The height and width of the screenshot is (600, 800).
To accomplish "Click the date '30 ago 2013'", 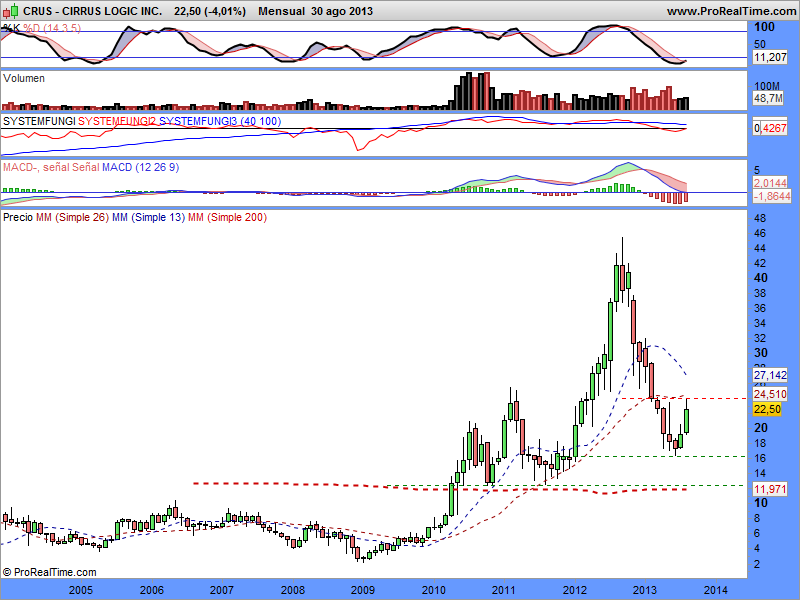I will (x=342, y=11).
